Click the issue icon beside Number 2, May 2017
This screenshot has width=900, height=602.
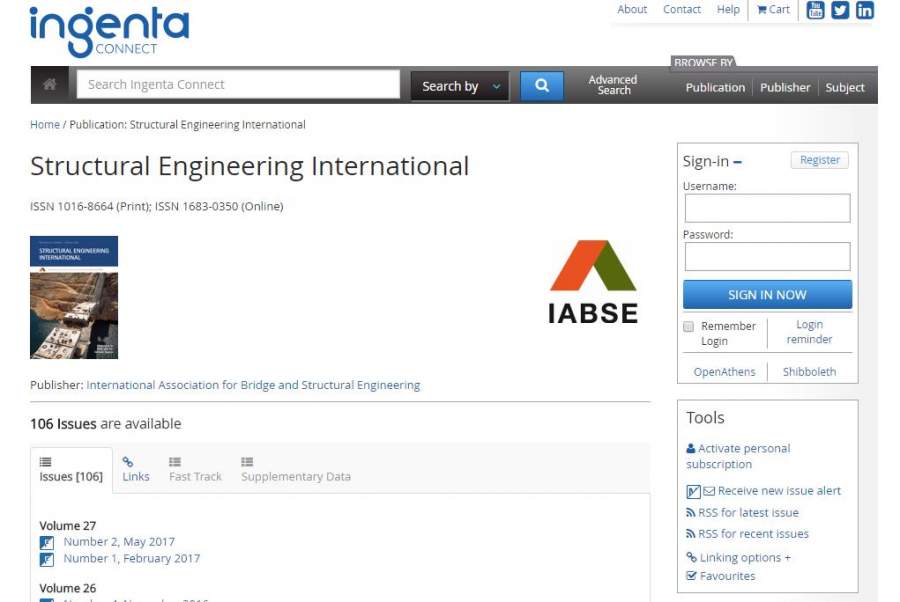click(x=47, y=542)
